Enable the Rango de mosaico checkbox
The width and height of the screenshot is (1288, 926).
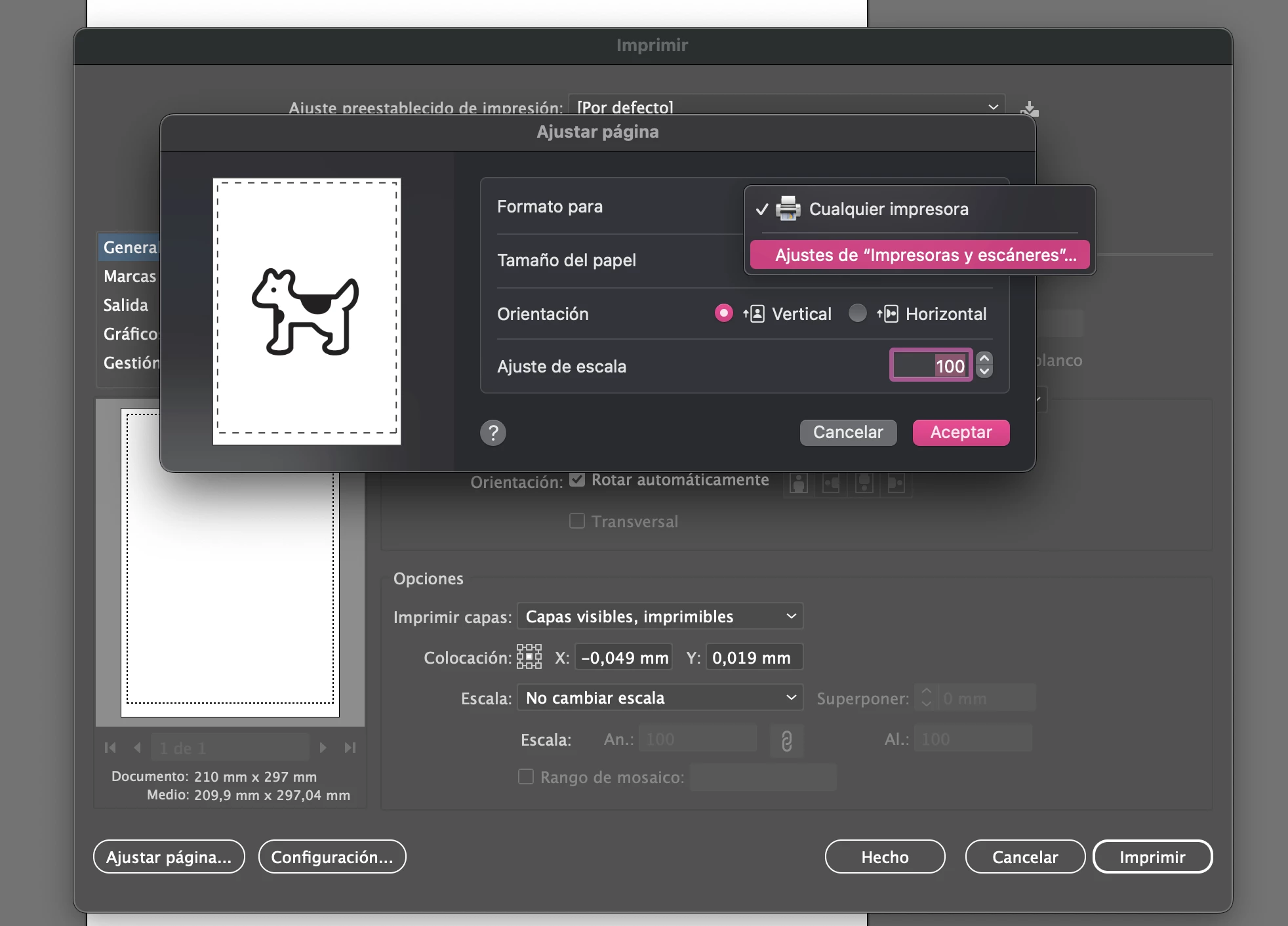pos(526,777)
